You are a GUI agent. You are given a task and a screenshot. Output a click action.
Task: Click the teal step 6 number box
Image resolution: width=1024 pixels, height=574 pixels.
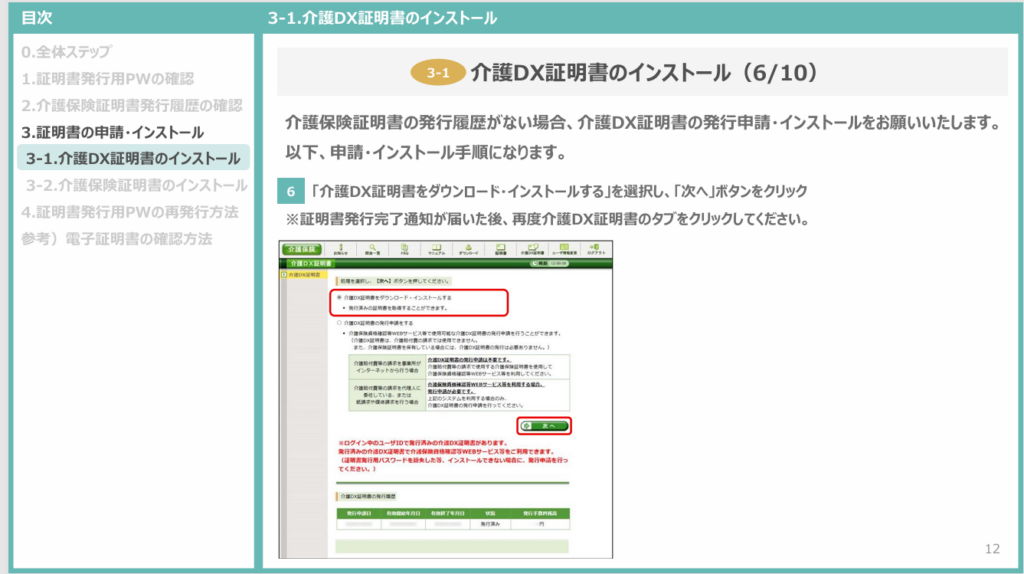(291, 191)
